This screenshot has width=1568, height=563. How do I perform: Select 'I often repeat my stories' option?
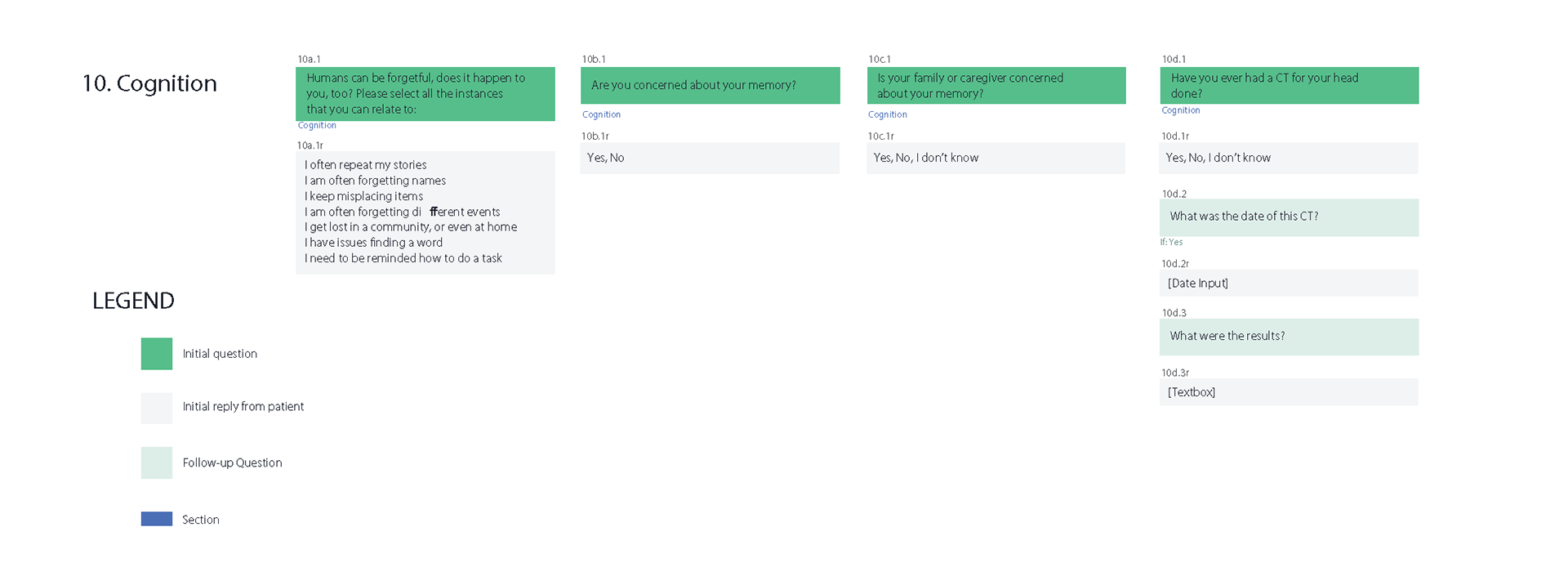click(x=366, y=165)
